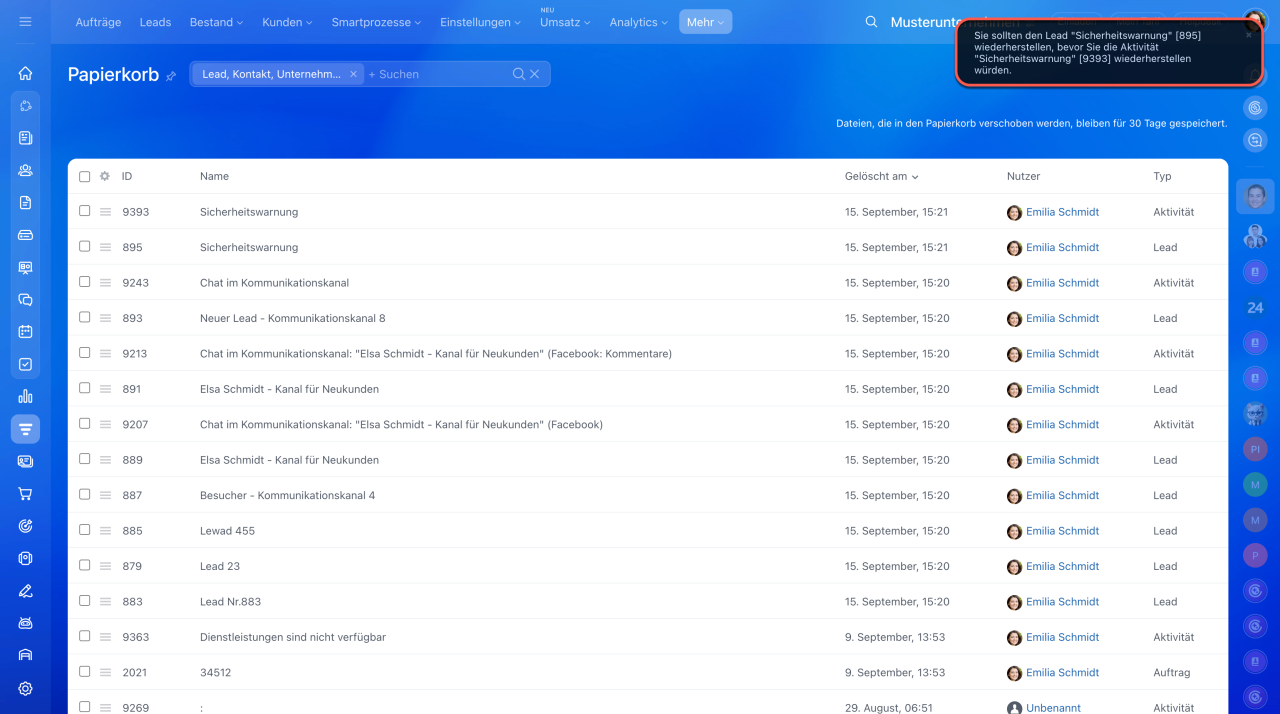Image resolution: width=1280 pixels, height=714 pixels.
Task: Open row actions menu for ID 893
Action: click(105, 318)
